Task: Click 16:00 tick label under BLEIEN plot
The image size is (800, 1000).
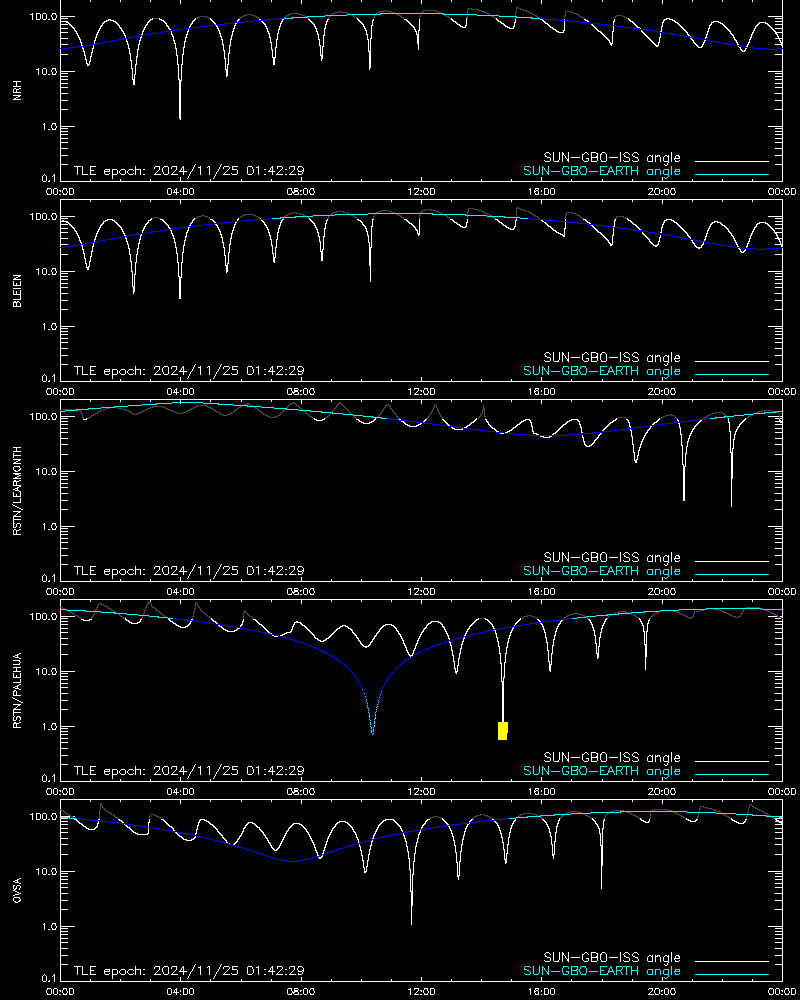Action: pyautogui.click(x=541, y=392)
